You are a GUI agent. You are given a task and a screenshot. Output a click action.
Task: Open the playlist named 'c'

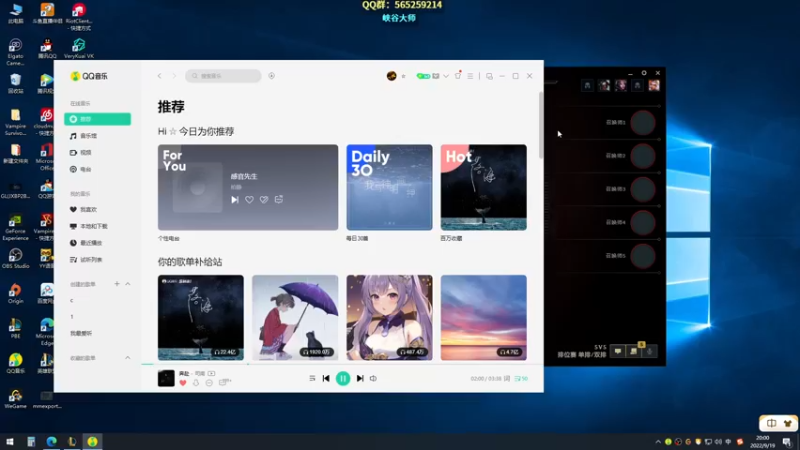pos(72,301)
